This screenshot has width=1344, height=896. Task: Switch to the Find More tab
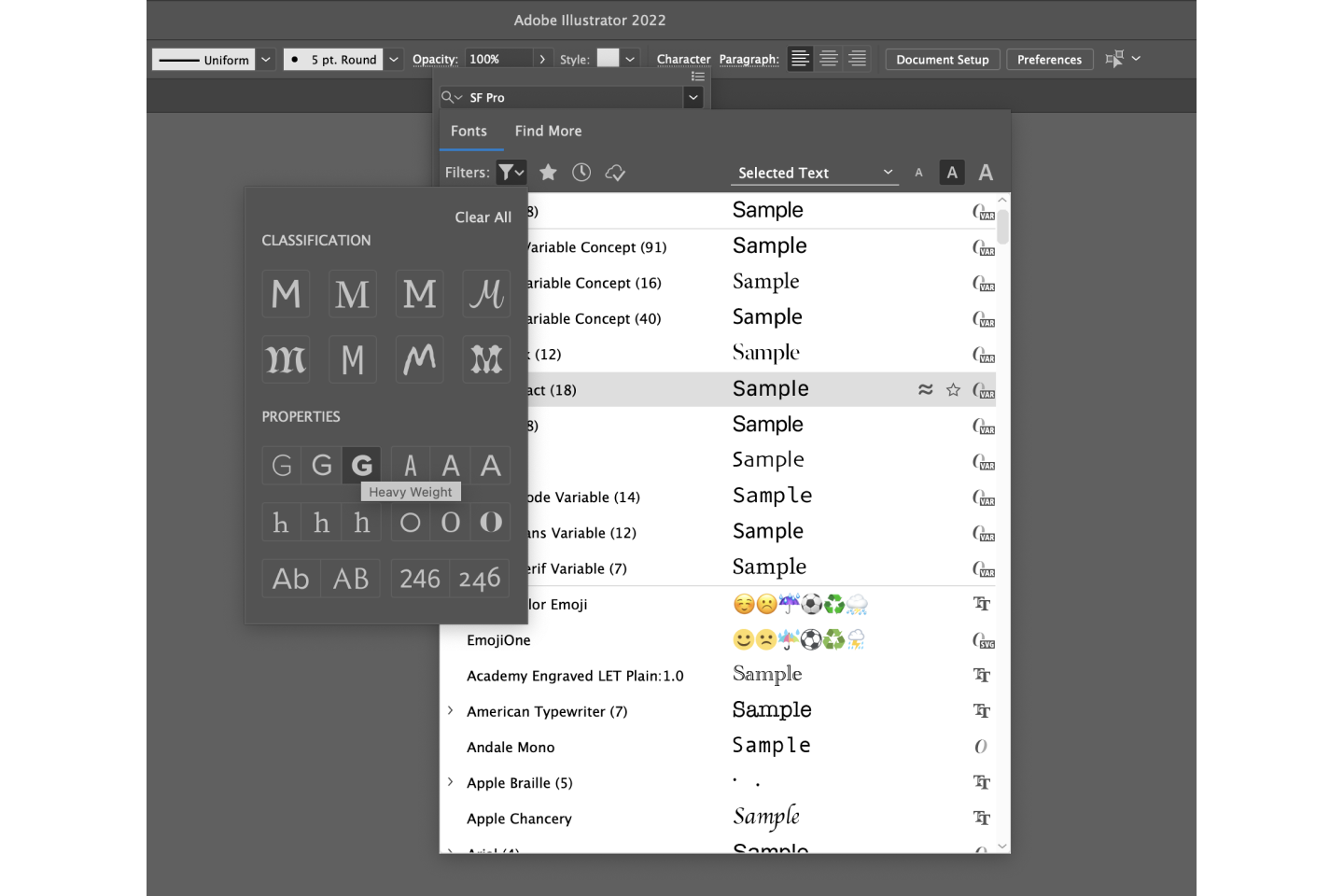pyautogui.click(x=548, y=132)
